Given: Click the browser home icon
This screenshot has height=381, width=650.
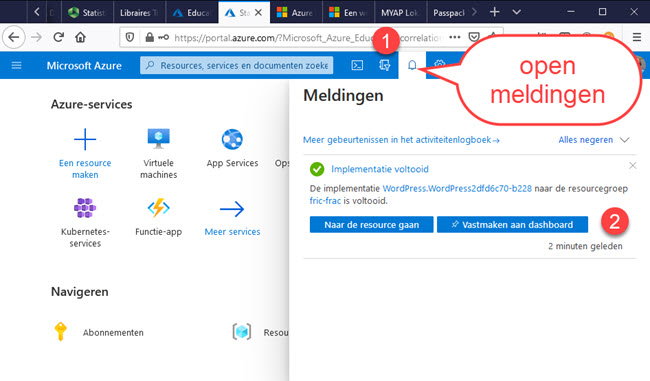Looking at the screenshot, I should click(x=80, y=37).
